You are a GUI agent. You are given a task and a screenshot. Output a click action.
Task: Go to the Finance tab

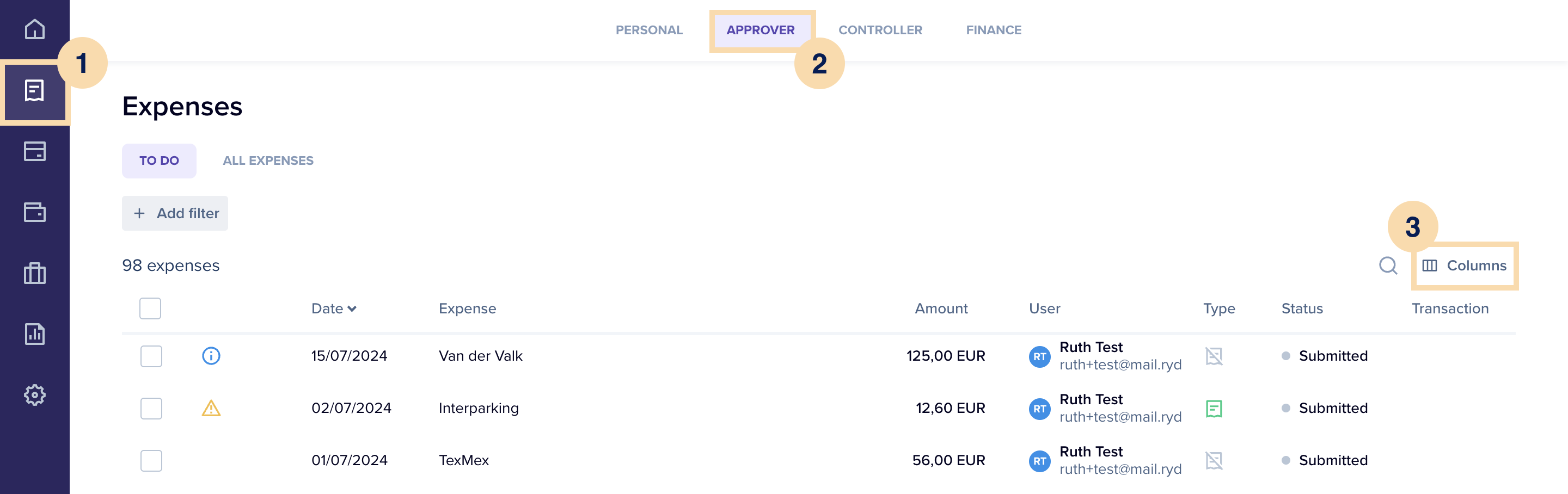tap(994, 30)
